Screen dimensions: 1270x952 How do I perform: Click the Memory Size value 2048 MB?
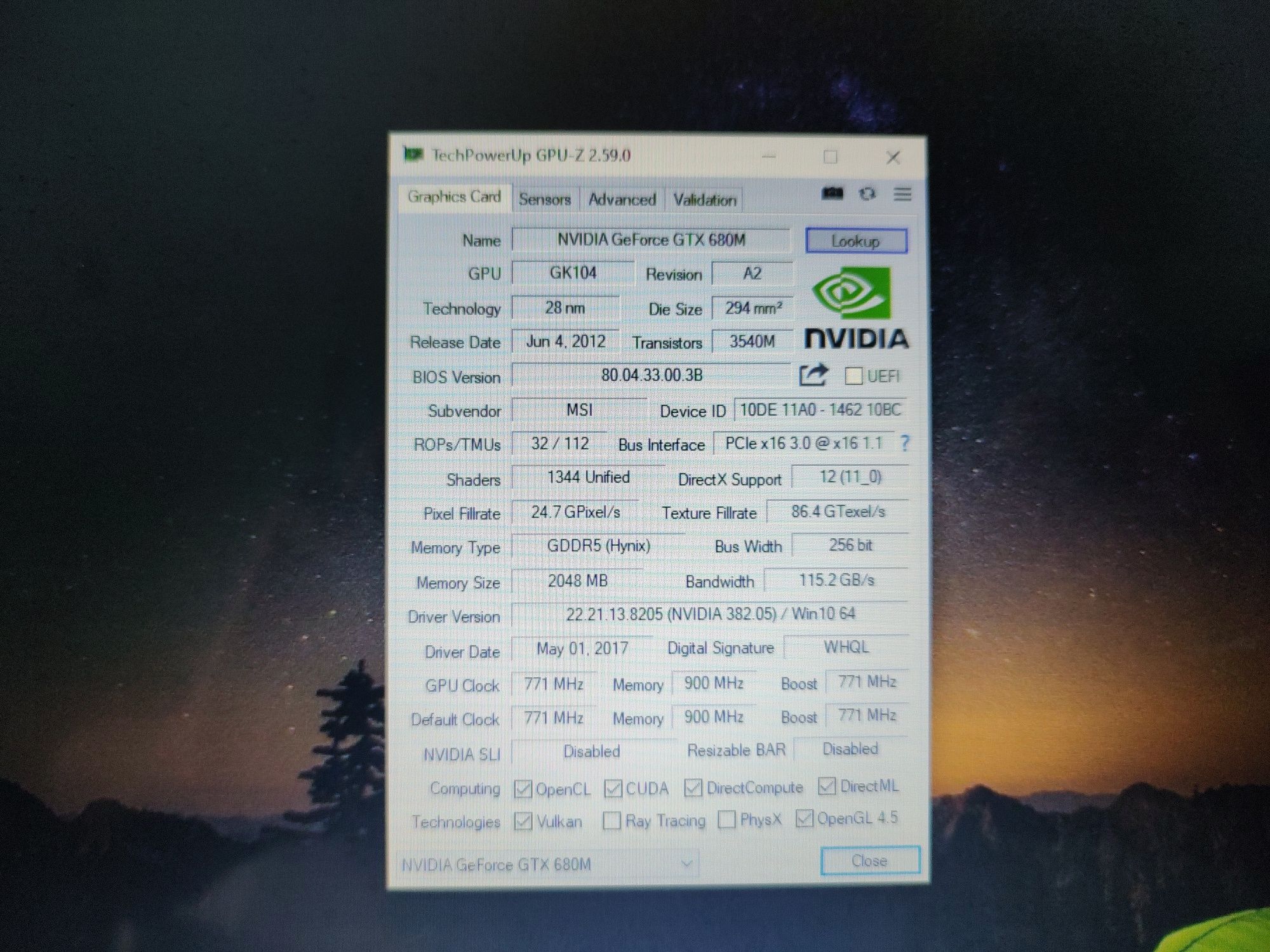coord(577,581)
